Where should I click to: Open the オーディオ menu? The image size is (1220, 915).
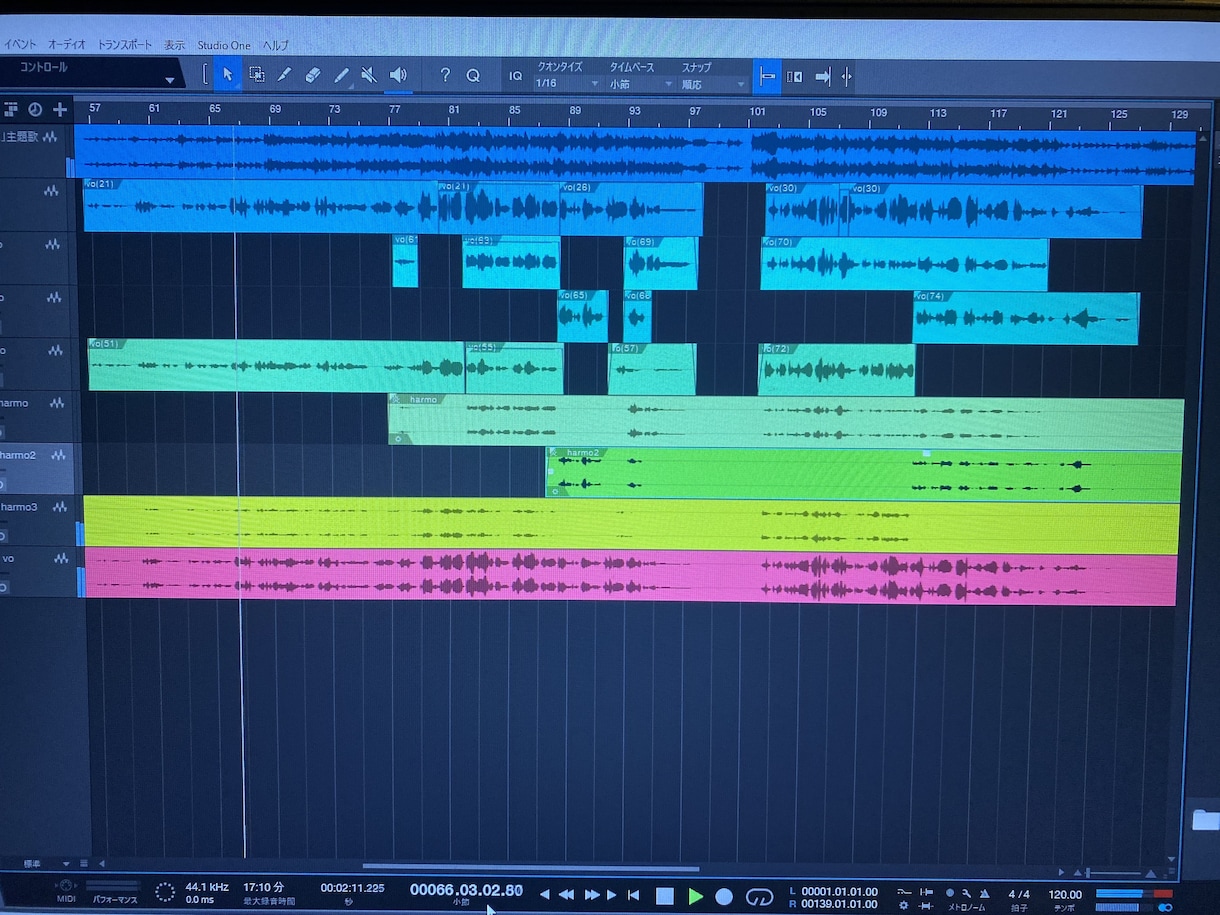[x=67, y=45]
